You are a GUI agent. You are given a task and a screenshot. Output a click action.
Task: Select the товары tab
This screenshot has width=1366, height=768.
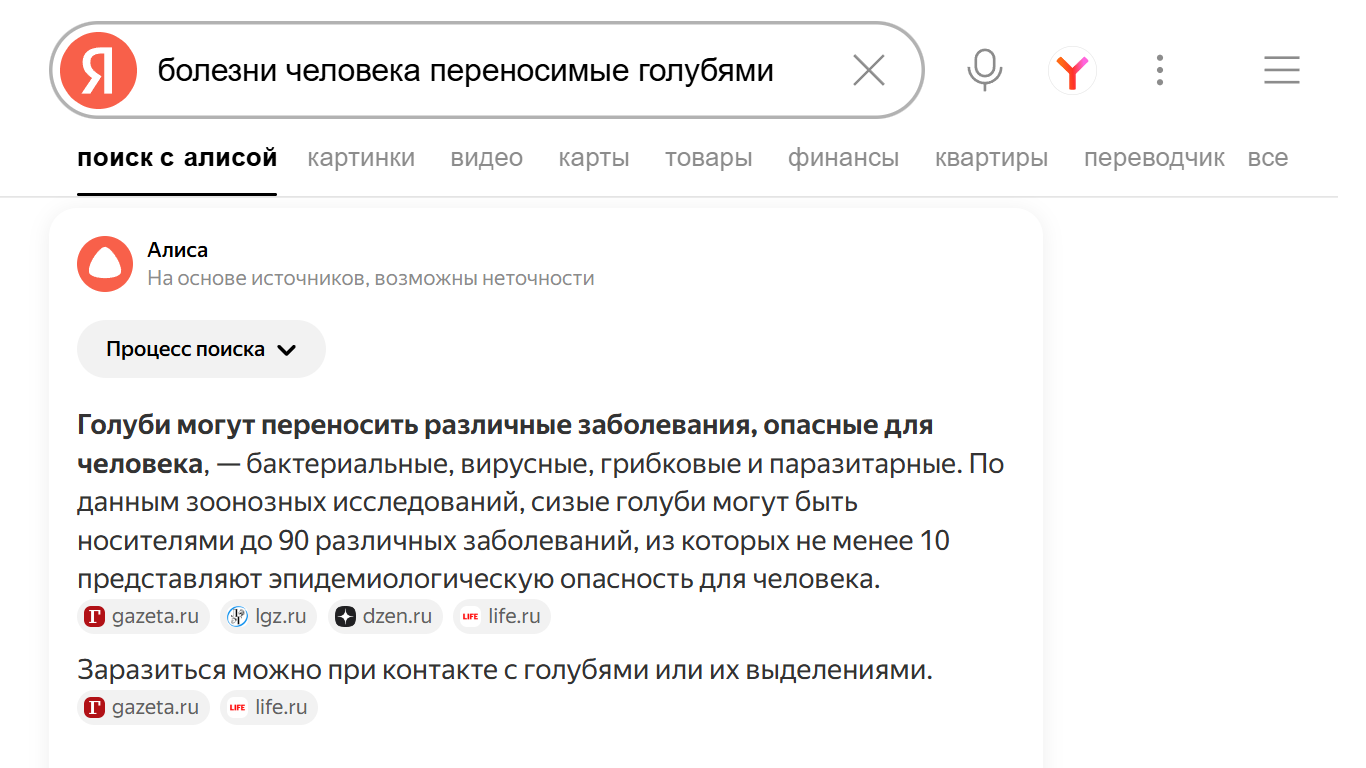coord(708,158)
